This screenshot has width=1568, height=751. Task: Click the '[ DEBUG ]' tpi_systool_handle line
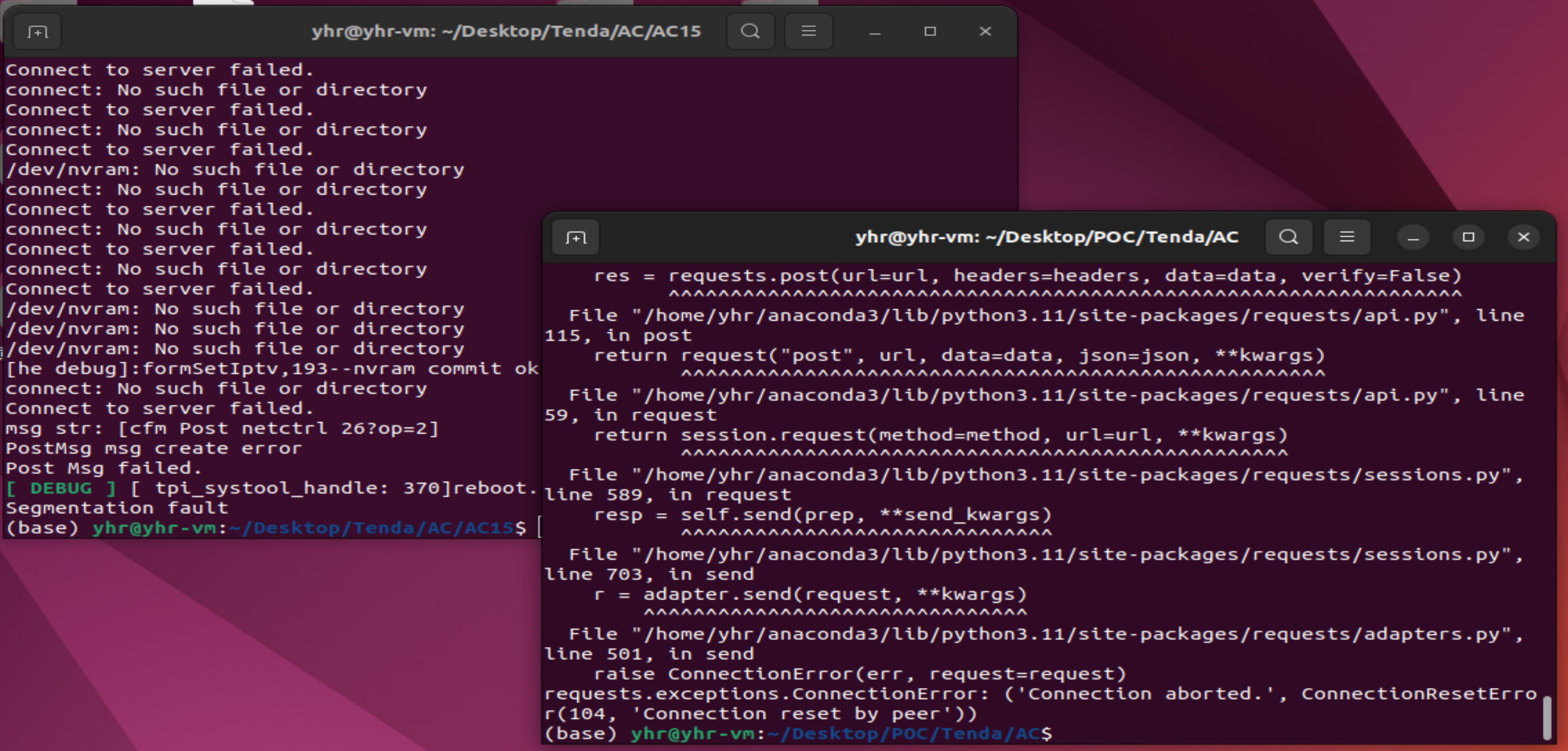click(271, 488)
